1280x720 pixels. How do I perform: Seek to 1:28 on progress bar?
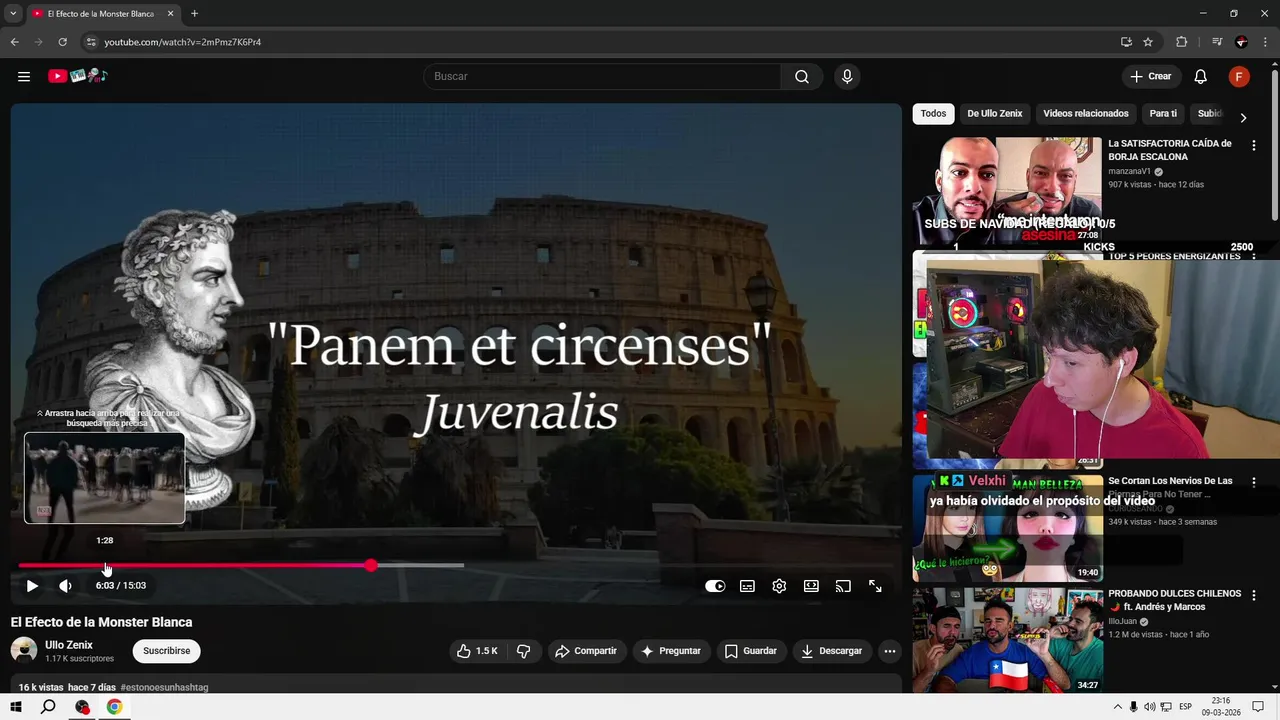(x=105, y=566)
